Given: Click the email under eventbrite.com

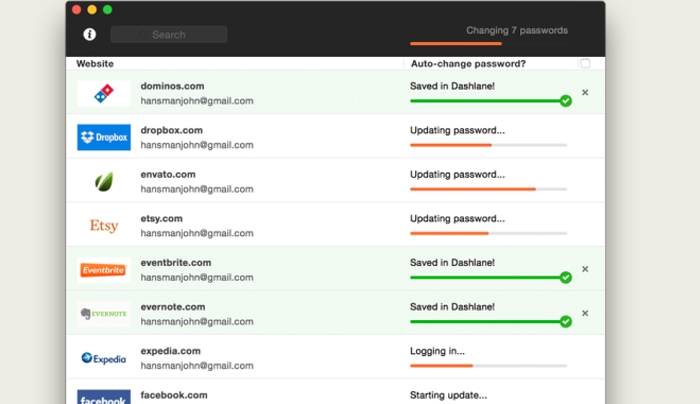Looking at the screenshot, I should click(x=197, y=278).
